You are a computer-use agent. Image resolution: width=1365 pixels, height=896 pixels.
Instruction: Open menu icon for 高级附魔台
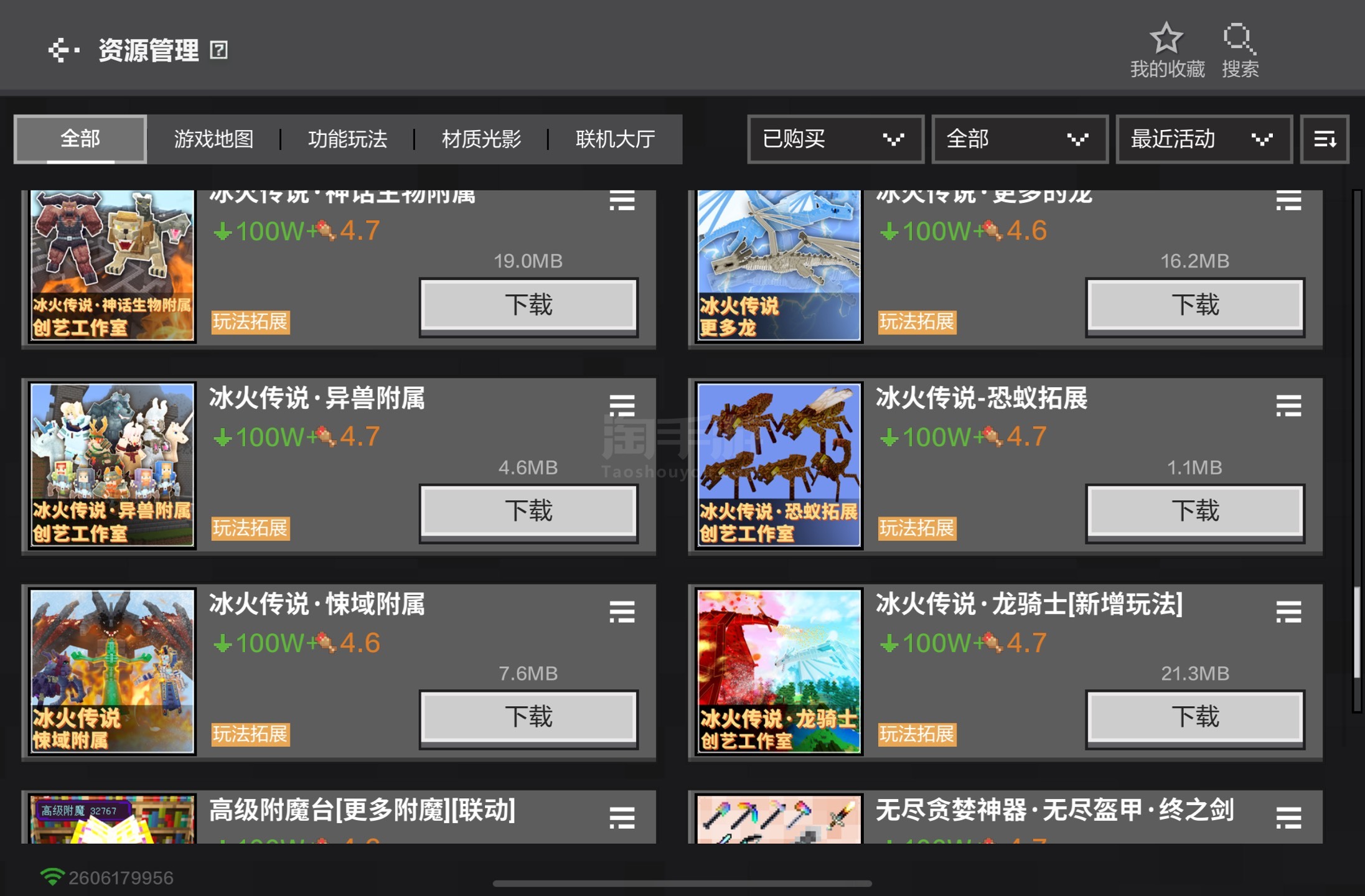(x=621, y=817)
